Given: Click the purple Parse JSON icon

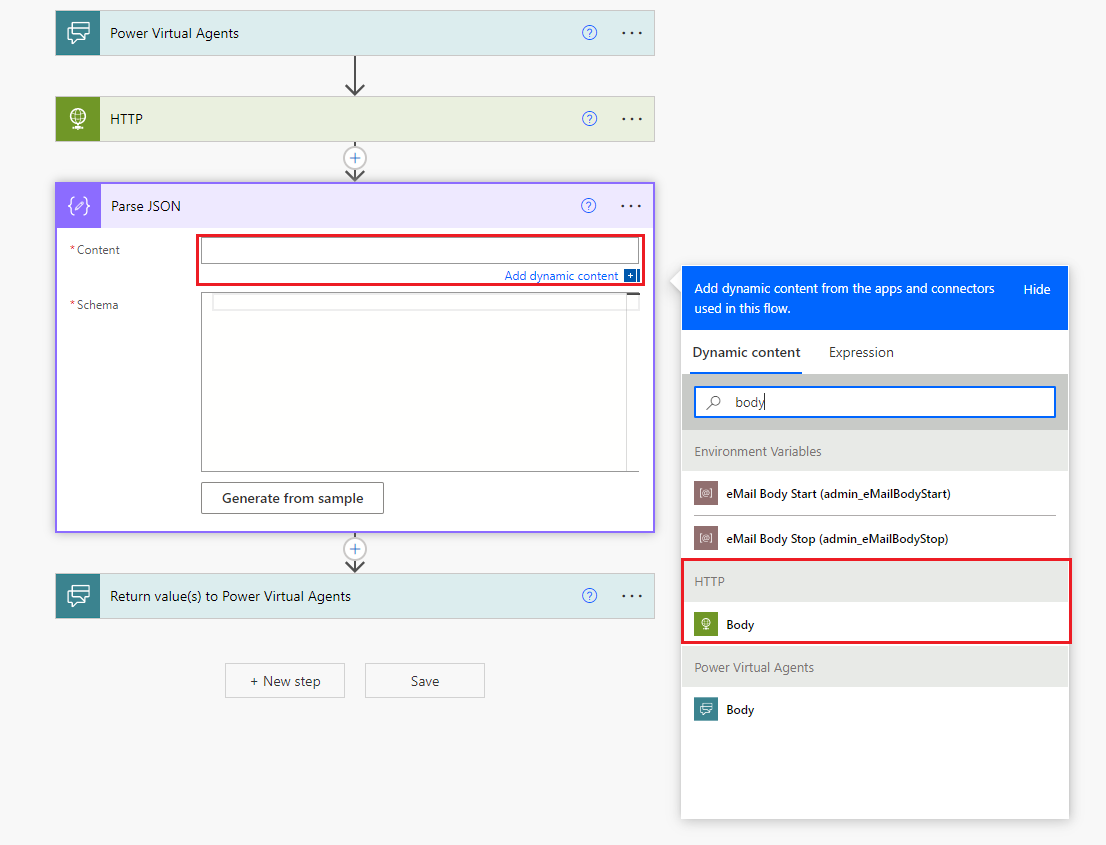Looking at the screenshot, I should [79, 206].
